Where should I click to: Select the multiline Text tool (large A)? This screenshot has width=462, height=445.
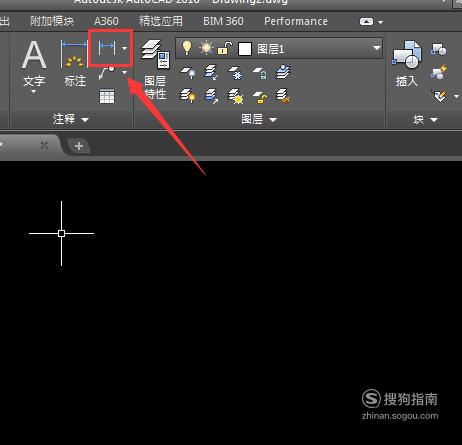(34, 54)
